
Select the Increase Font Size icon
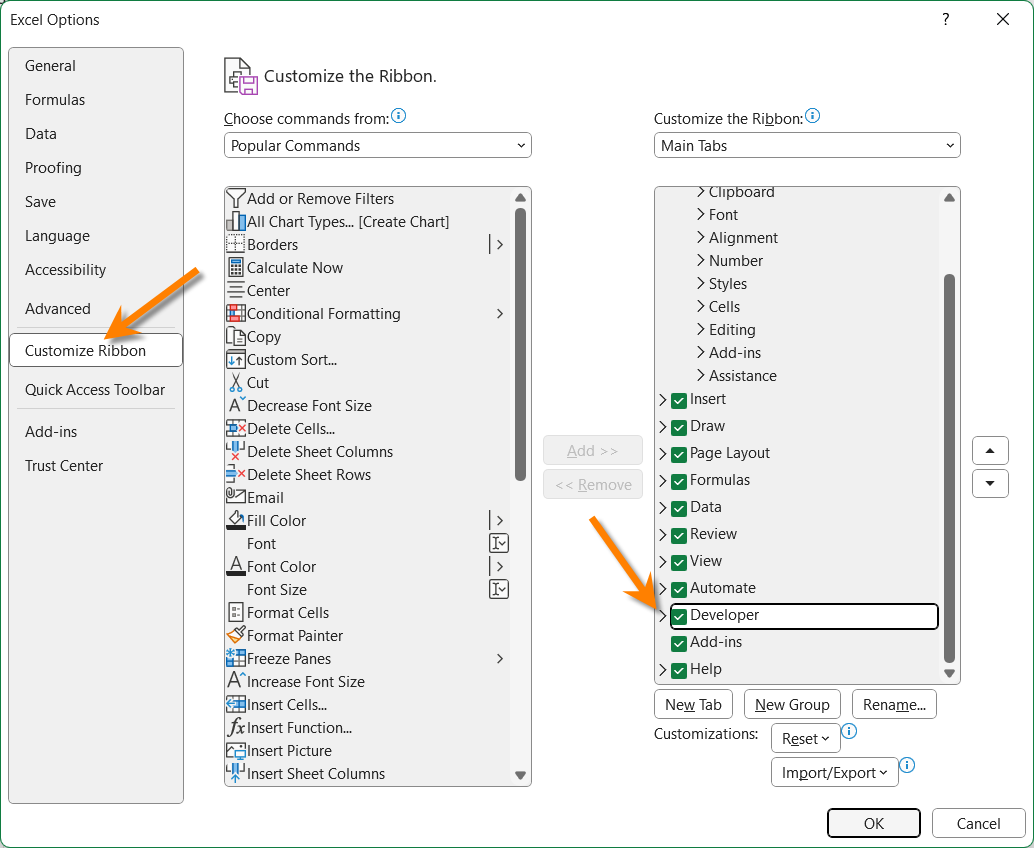coord(235,681)
